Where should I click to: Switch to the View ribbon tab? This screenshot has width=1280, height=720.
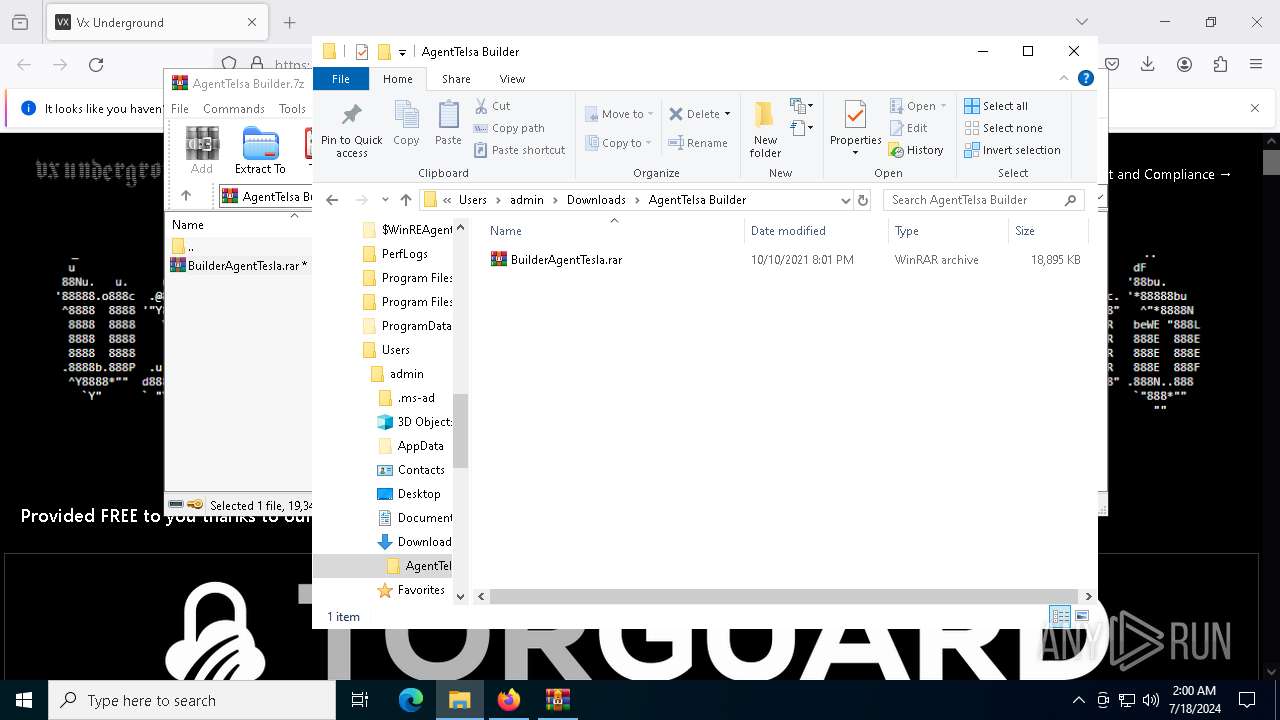(512, 79)
